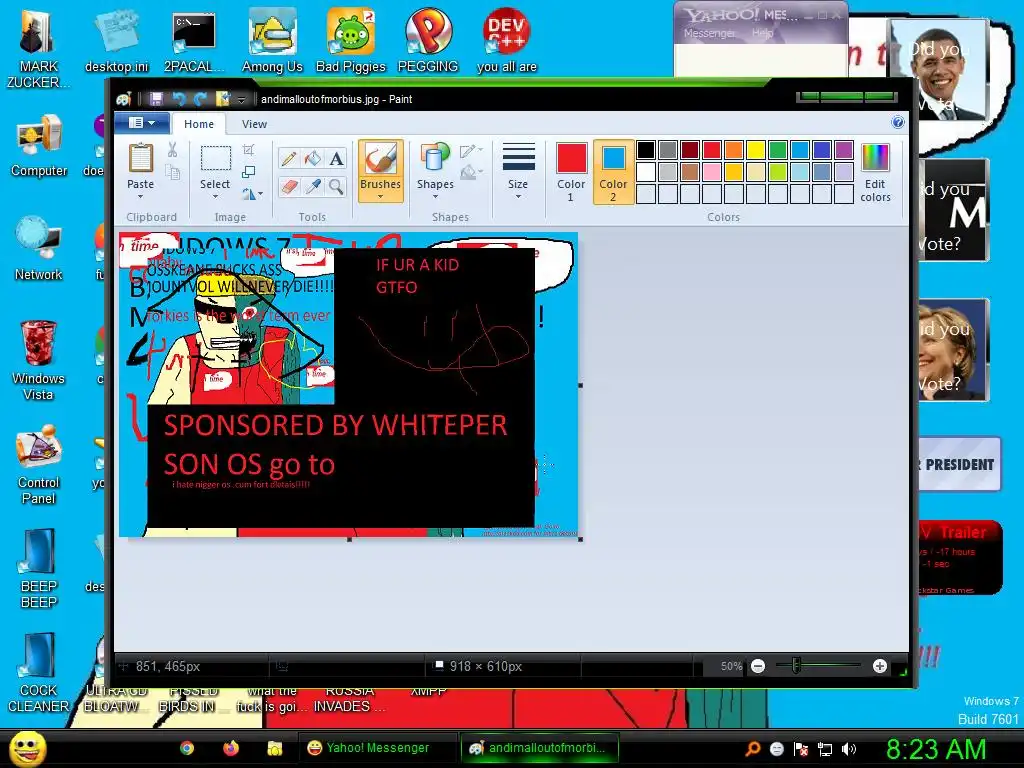The width and height of the screenshot is (1024, 768).
Task: Click the Save icon in quick access toolbar
Action: (x=156, y=99)
